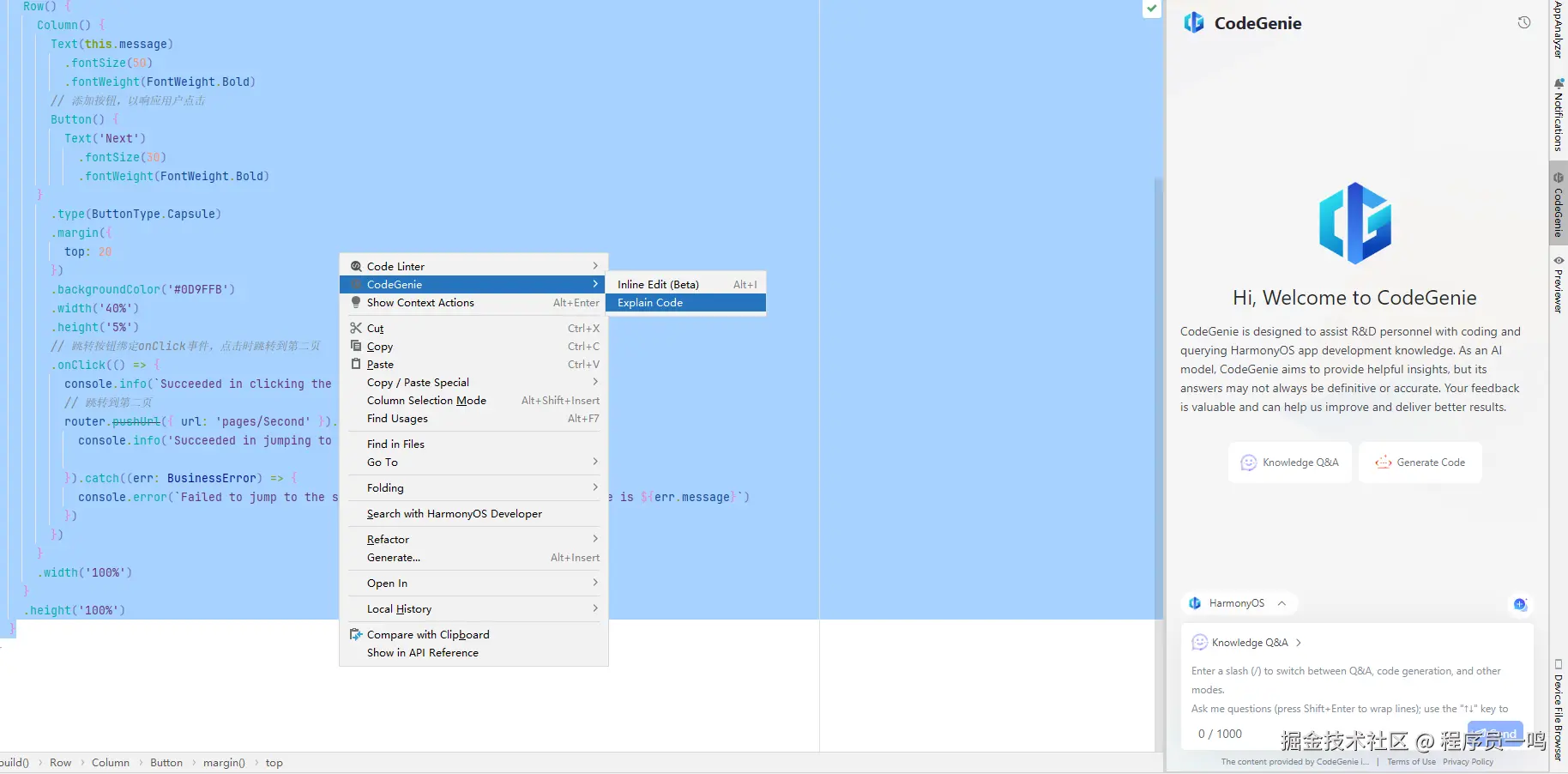Click the Knowledge Q&A welcome card button
This screenshot has height=774, width=1568.
[1290, 463]
